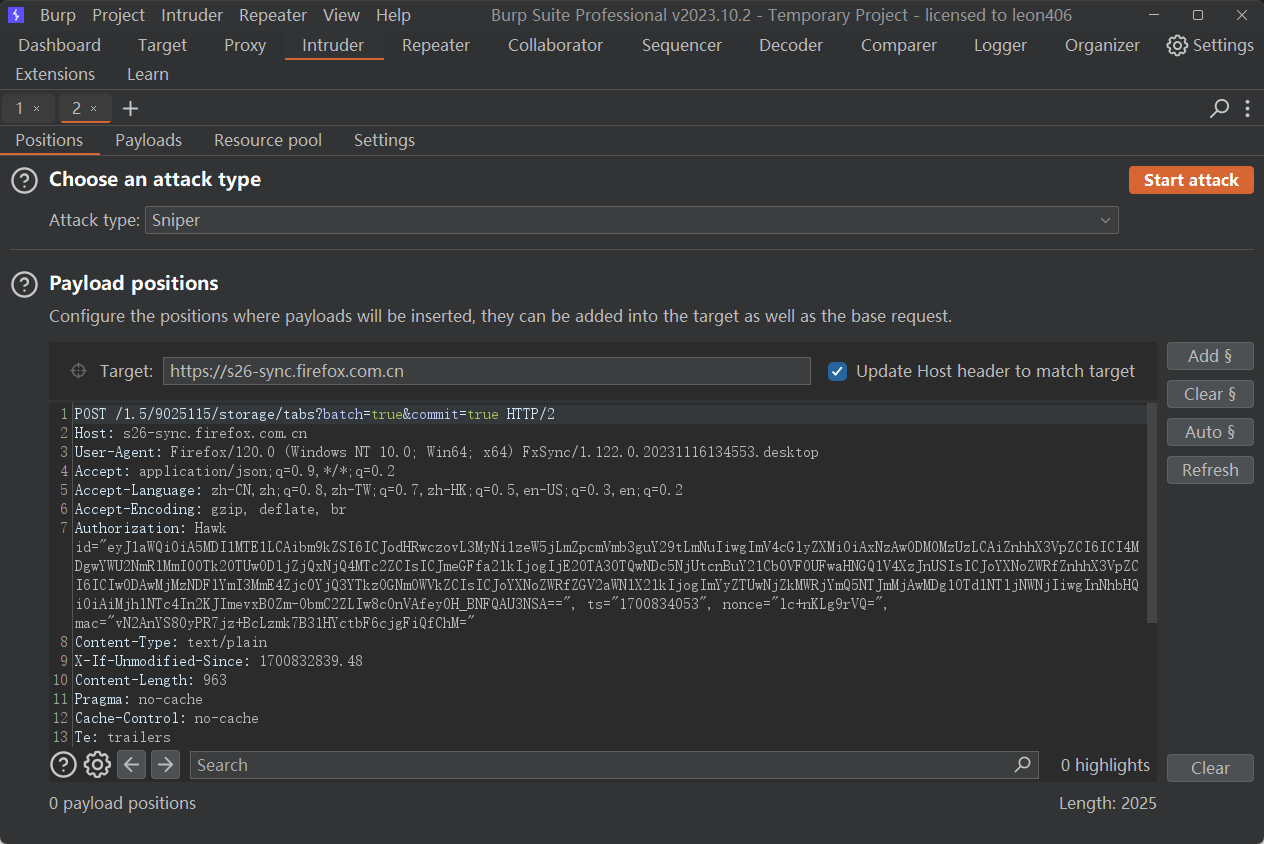Click the magnifier search icon near tab bar
This screenshot has width=1264, height=844.
coord(1219,108)
